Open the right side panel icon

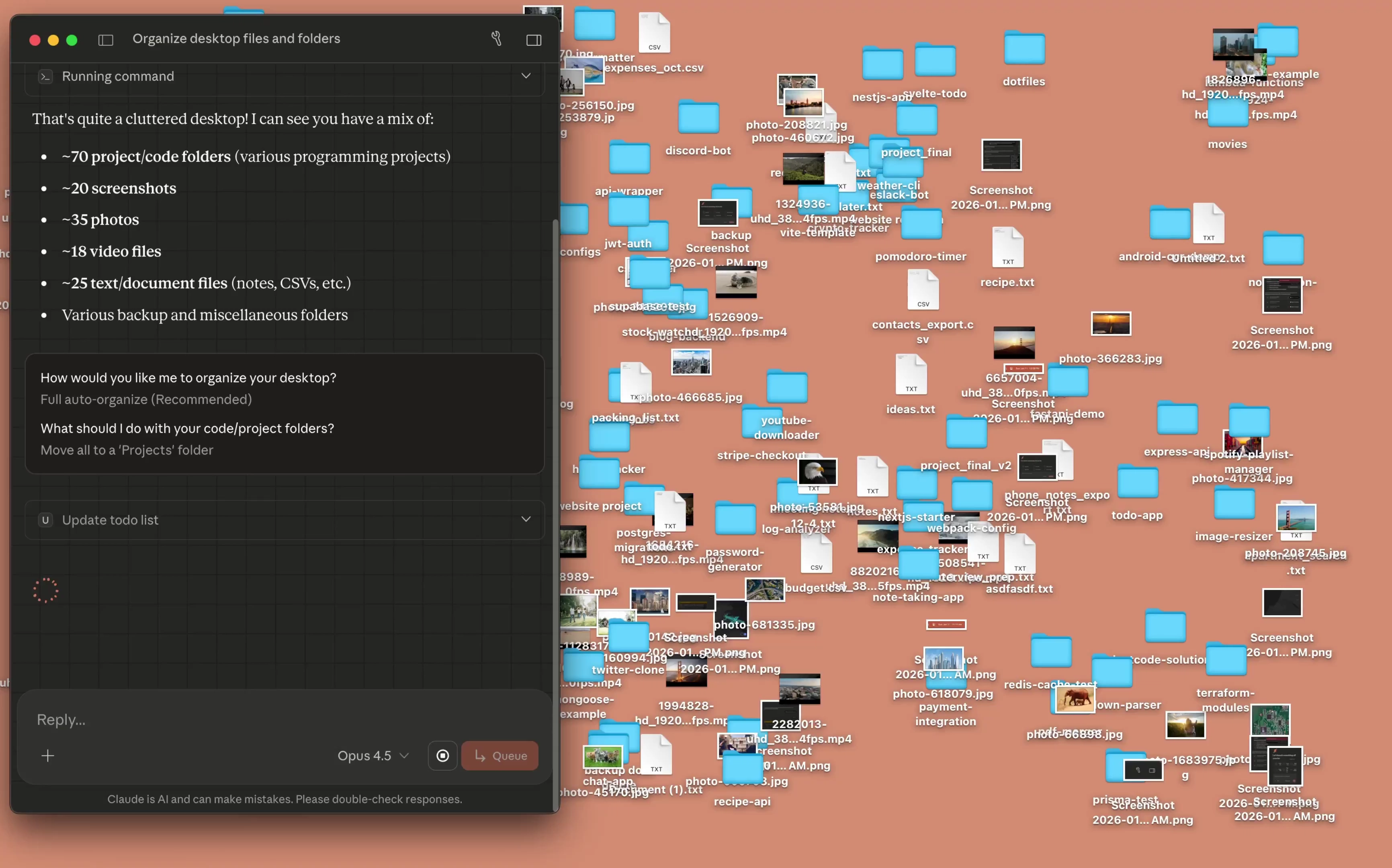pyautogui.click(x=533, y=40)
